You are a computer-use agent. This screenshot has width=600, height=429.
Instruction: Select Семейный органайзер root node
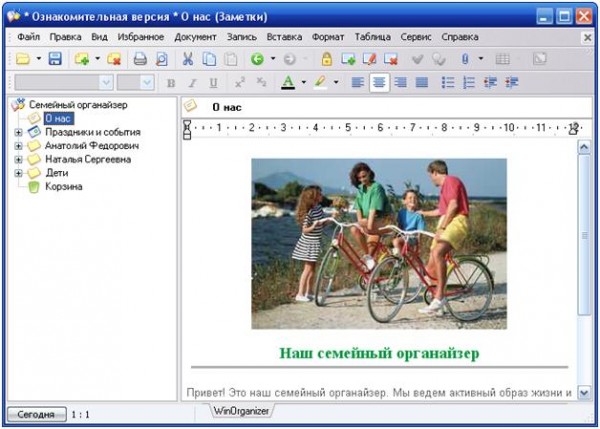pyautogui.click(x=78, y=105)
